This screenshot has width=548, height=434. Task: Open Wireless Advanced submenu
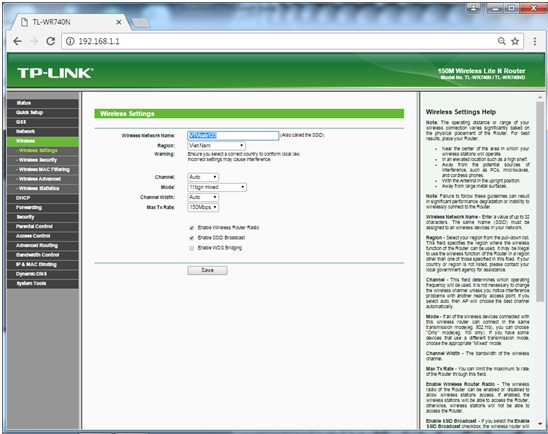[x=43, y=179]
